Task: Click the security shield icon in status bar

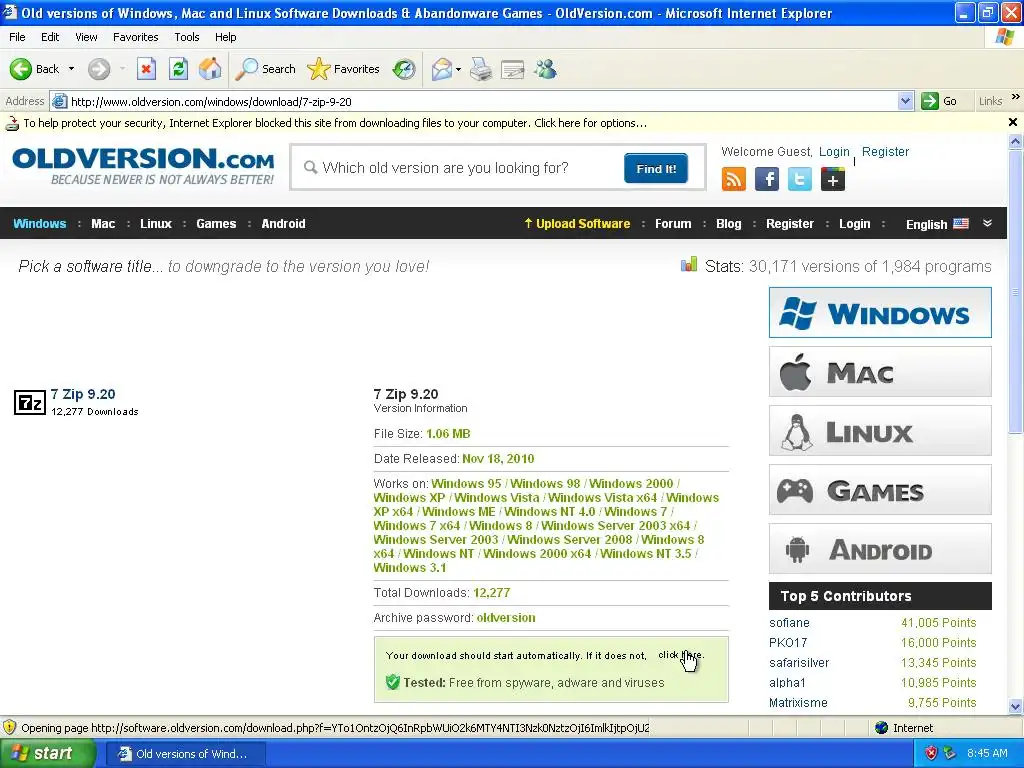Action: point(9,728)
